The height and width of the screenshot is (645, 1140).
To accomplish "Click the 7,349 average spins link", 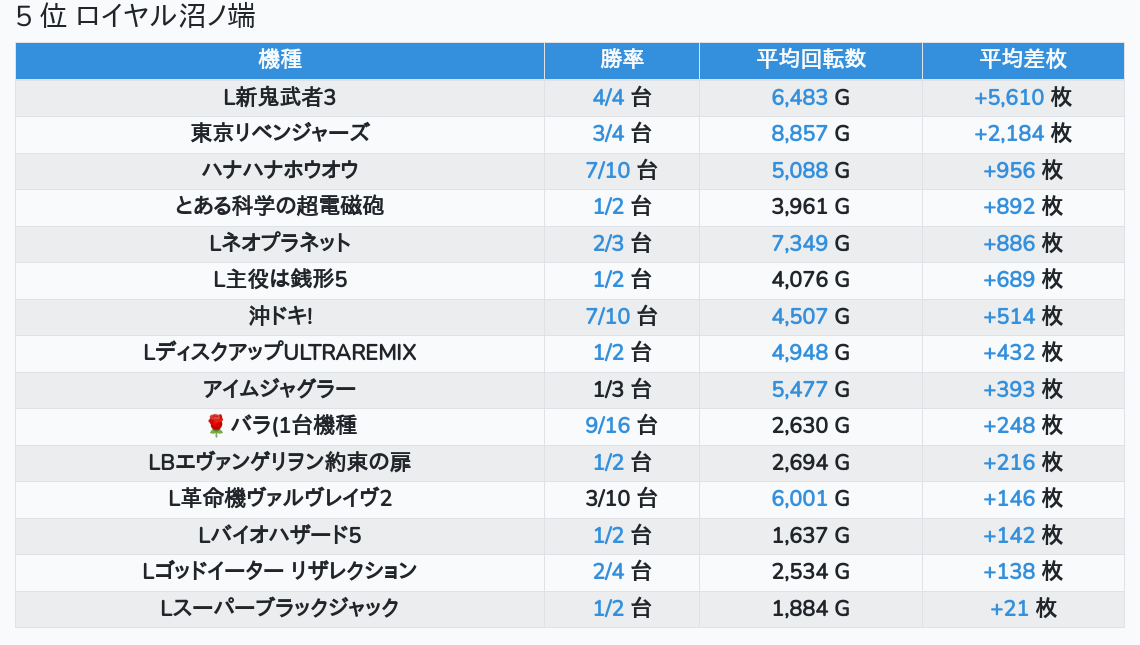I will point(800,243).
